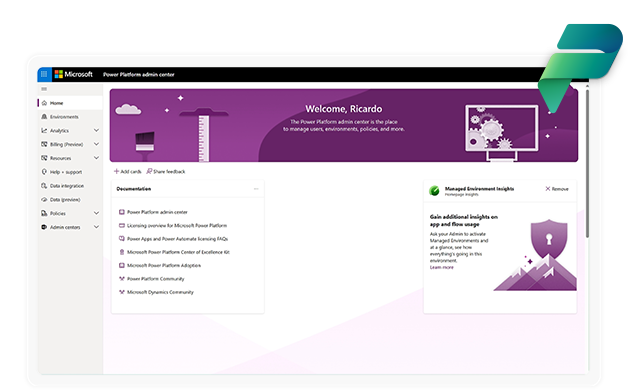Click the Add cards button
The image size is (628, 390).
pyautogui.click(x=127, y=171)
